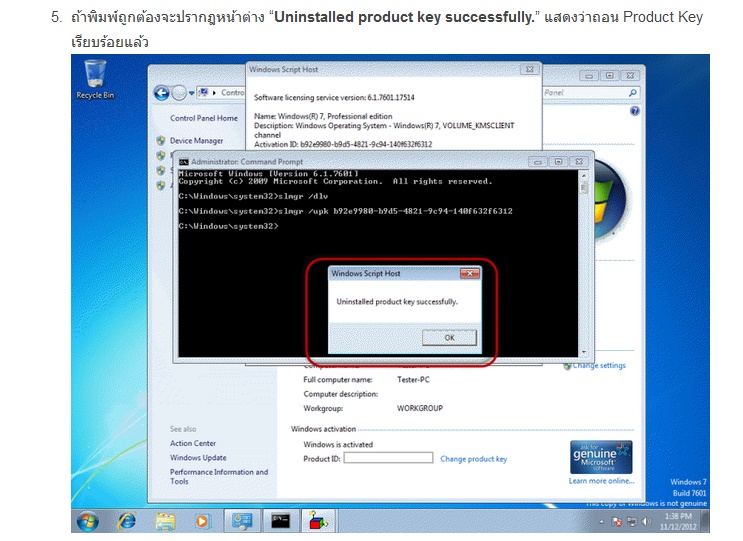Switch to Control Panel taskbar button
The image size is (743, 541).
[242, 521]
